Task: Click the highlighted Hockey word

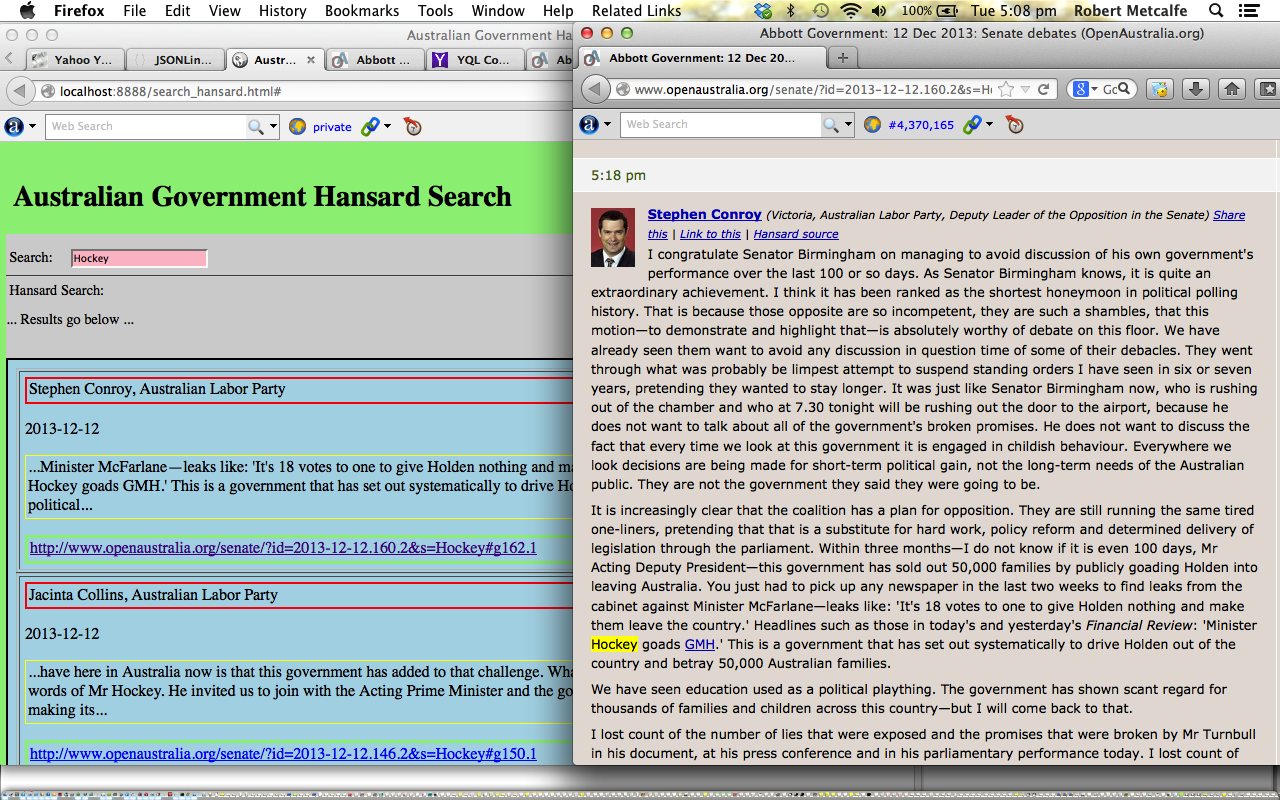Action: (614, 644)
